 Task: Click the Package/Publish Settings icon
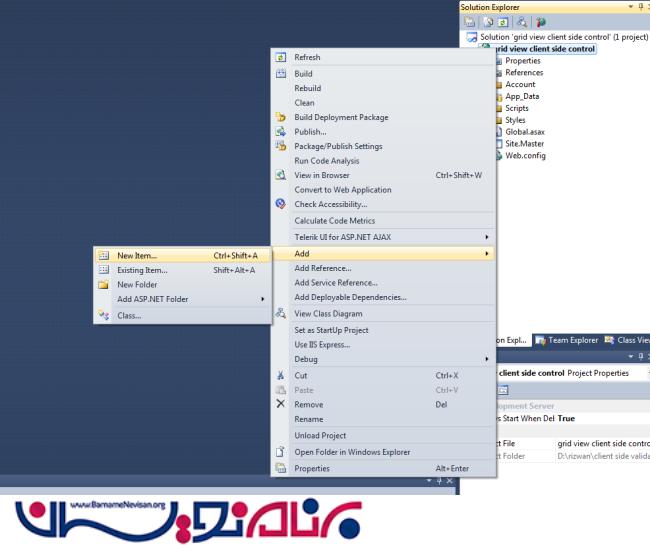[281, 146]
